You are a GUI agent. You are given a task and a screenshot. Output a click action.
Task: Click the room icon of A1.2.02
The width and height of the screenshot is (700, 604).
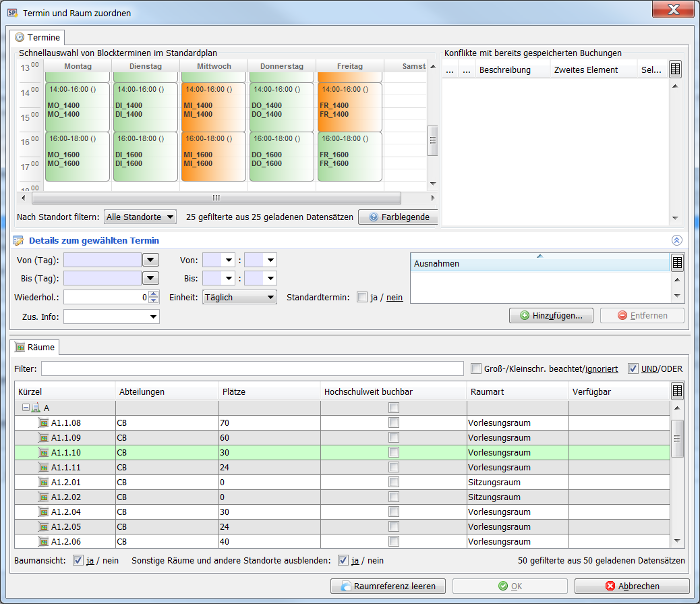(43, 497)
